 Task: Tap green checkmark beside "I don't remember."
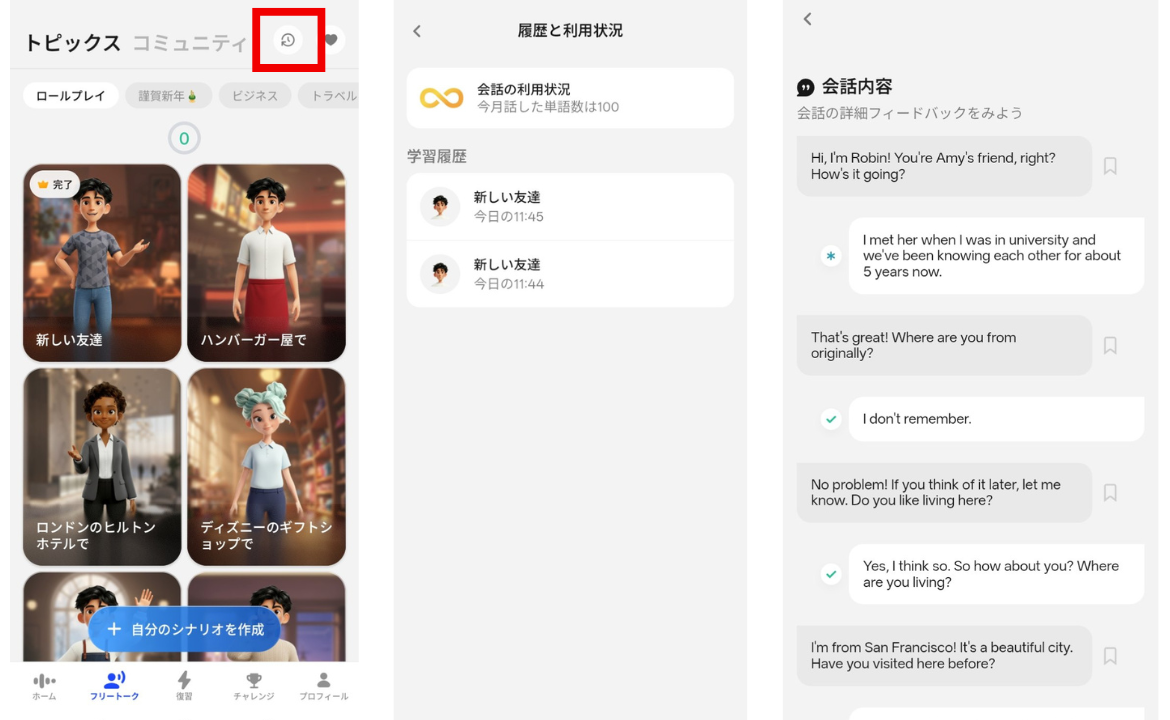[830, 419]
